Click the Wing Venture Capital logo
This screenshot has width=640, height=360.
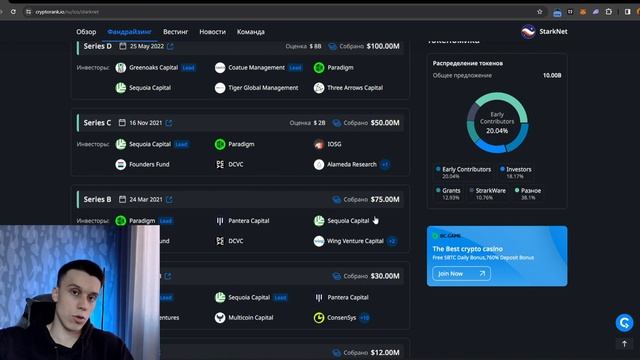(319, 241)
